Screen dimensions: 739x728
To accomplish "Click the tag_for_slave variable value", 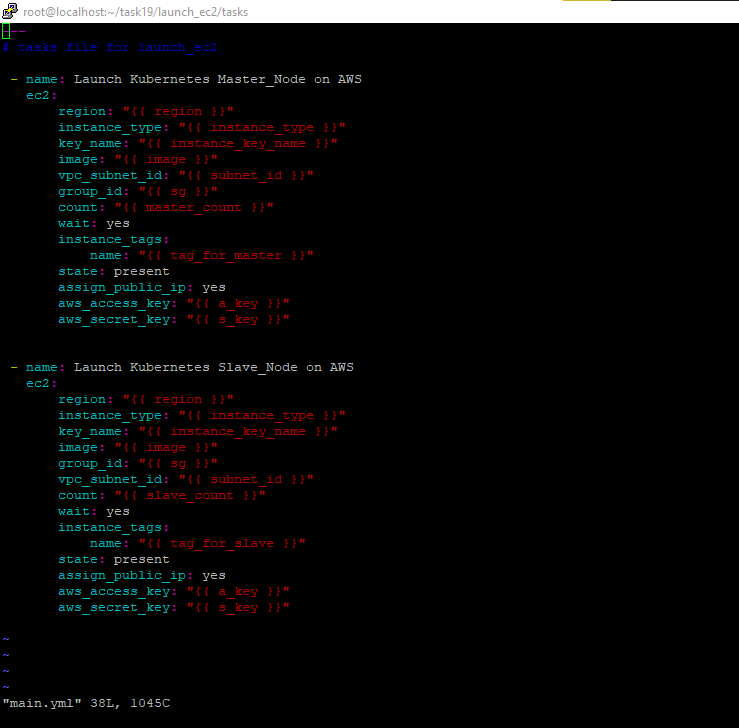I will [x=222, y=543].
